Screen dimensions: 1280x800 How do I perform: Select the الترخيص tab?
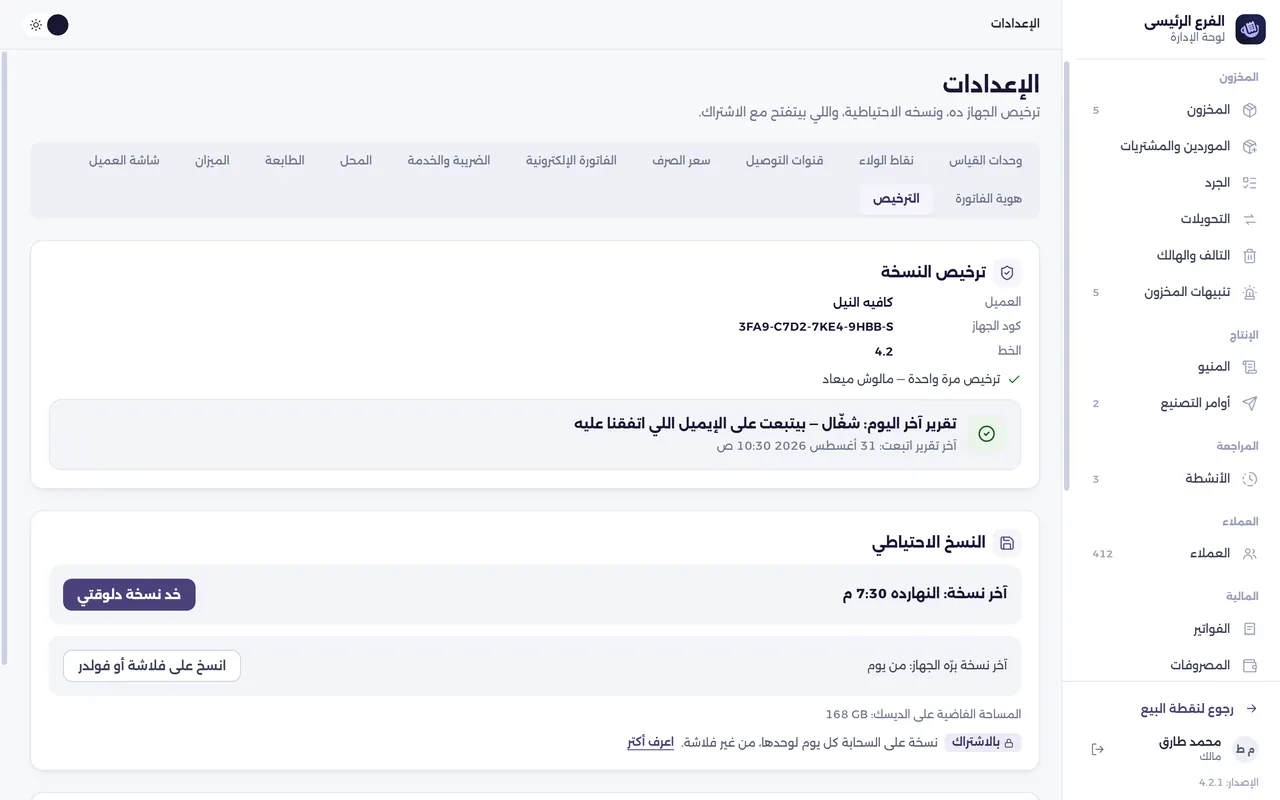click(x=896, y=199)
